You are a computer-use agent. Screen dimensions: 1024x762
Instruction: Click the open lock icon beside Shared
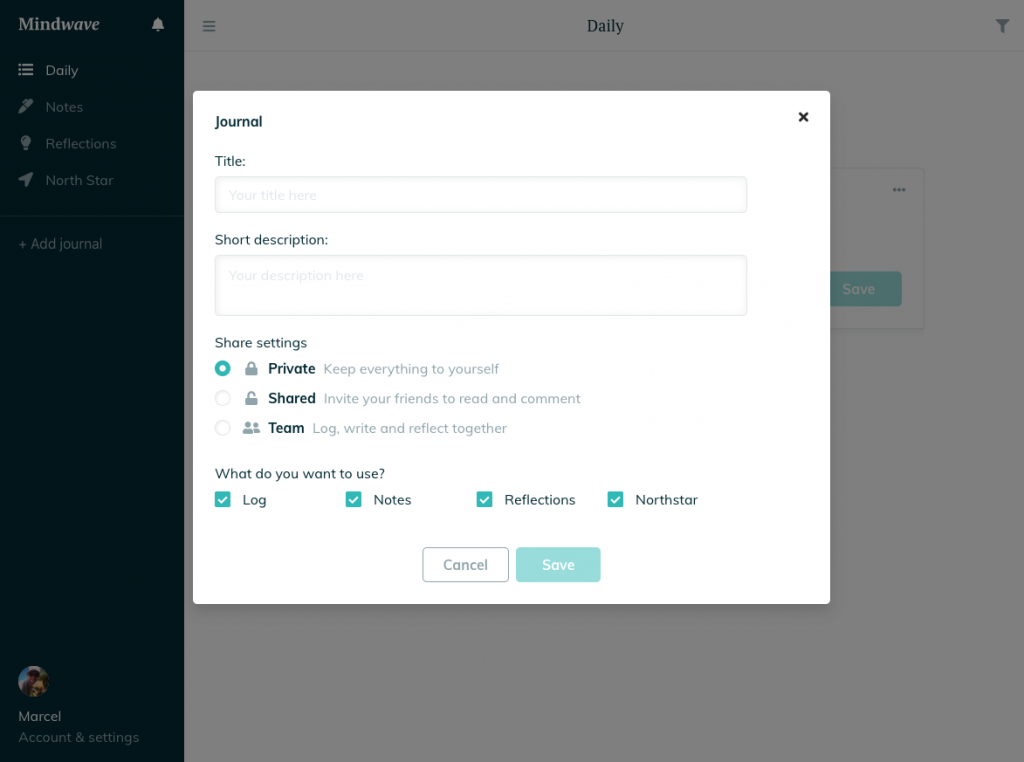(251, 398)
